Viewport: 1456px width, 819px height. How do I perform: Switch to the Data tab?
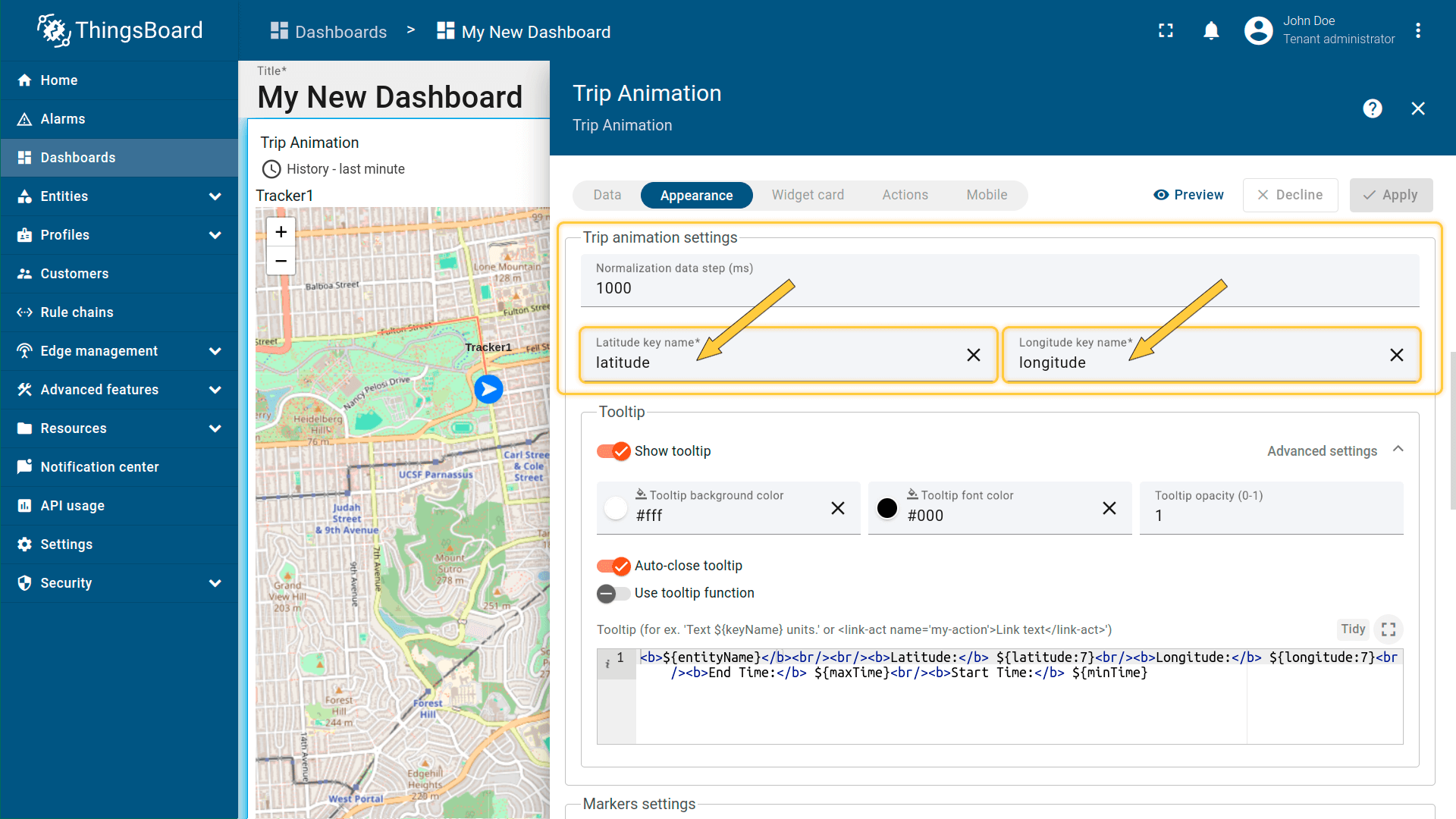click(x=607, y=195)
